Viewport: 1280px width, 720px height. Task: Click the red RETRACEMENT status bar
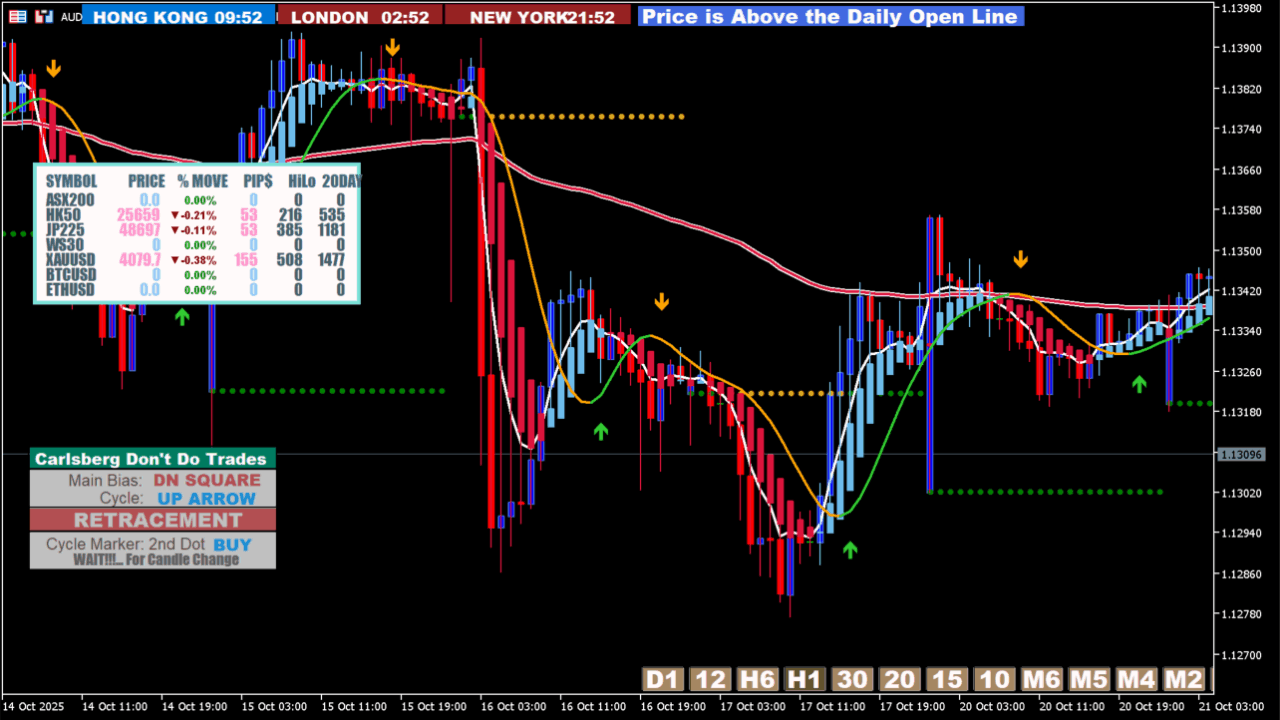coord(153,520)
